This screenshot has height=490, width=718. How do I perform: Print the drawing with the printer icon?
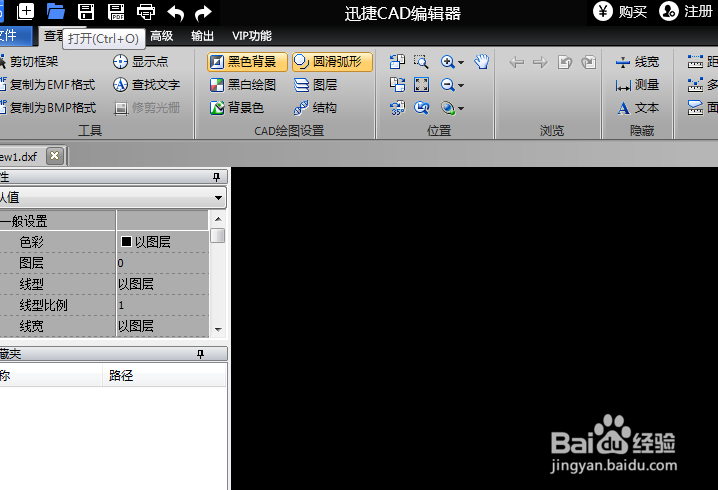tap(146, 12)
